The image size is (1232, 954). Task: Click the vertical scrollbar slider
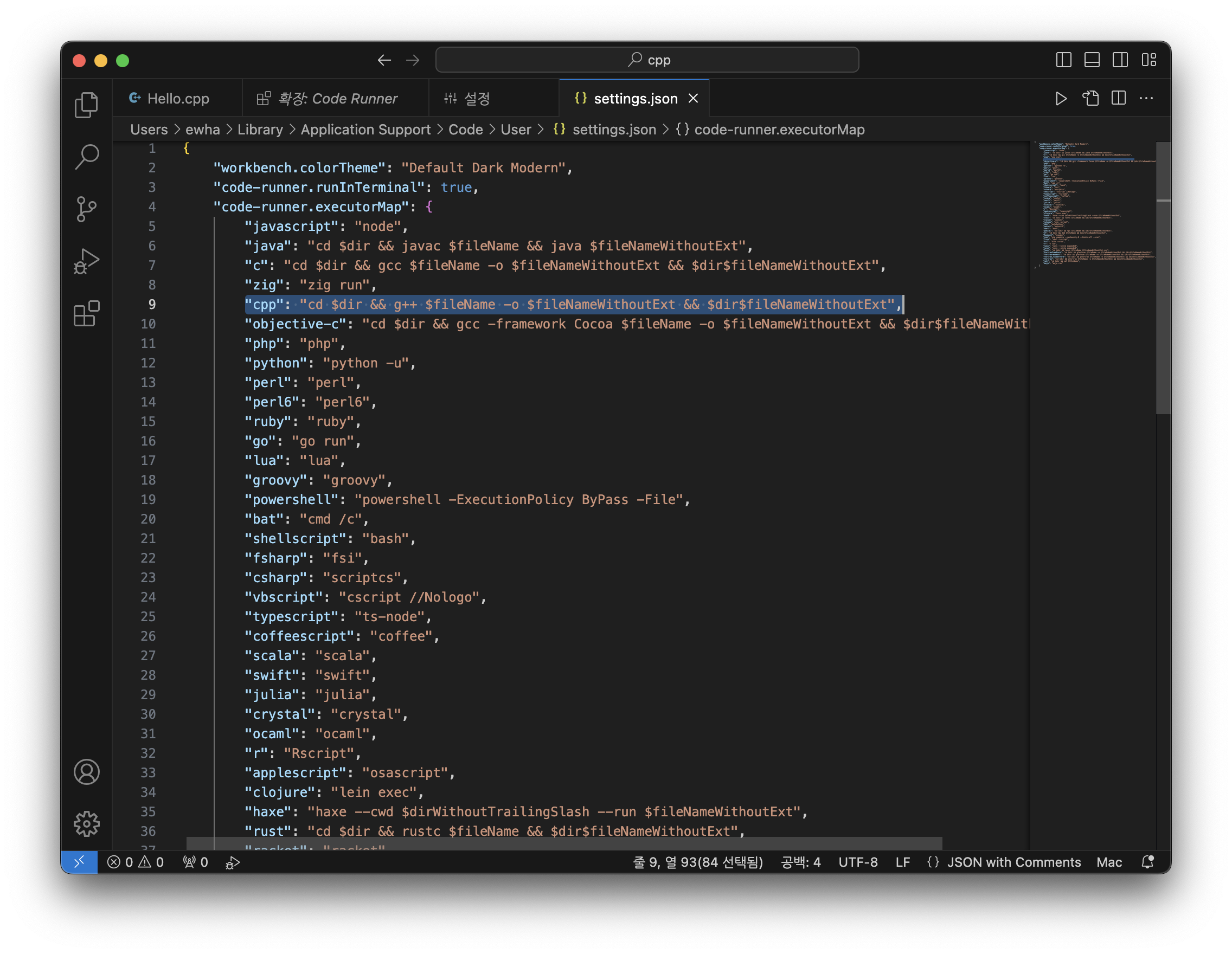click(1163, 278)
